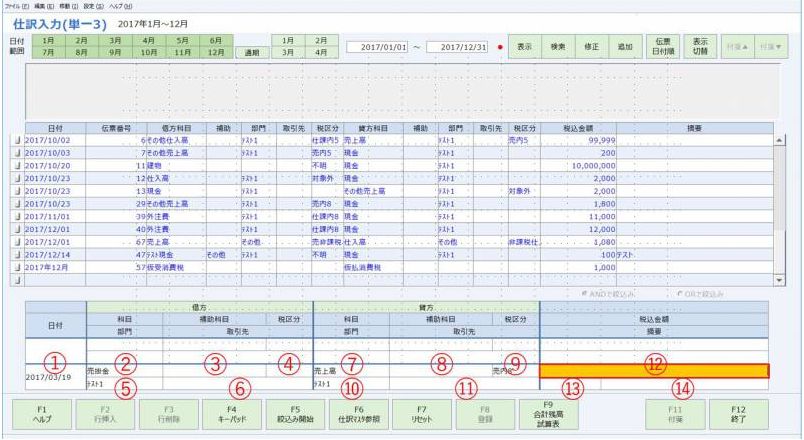Select 8月 in the date range

point(82,52)
